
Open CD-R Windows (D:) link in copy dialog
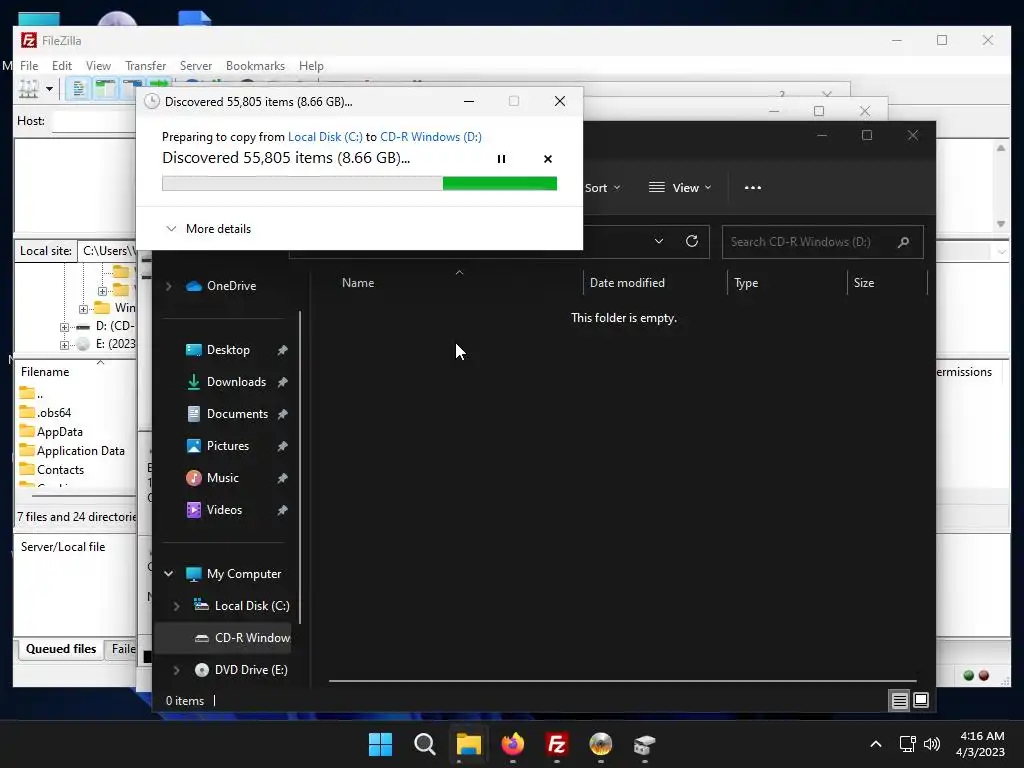(x=431, y=136)
